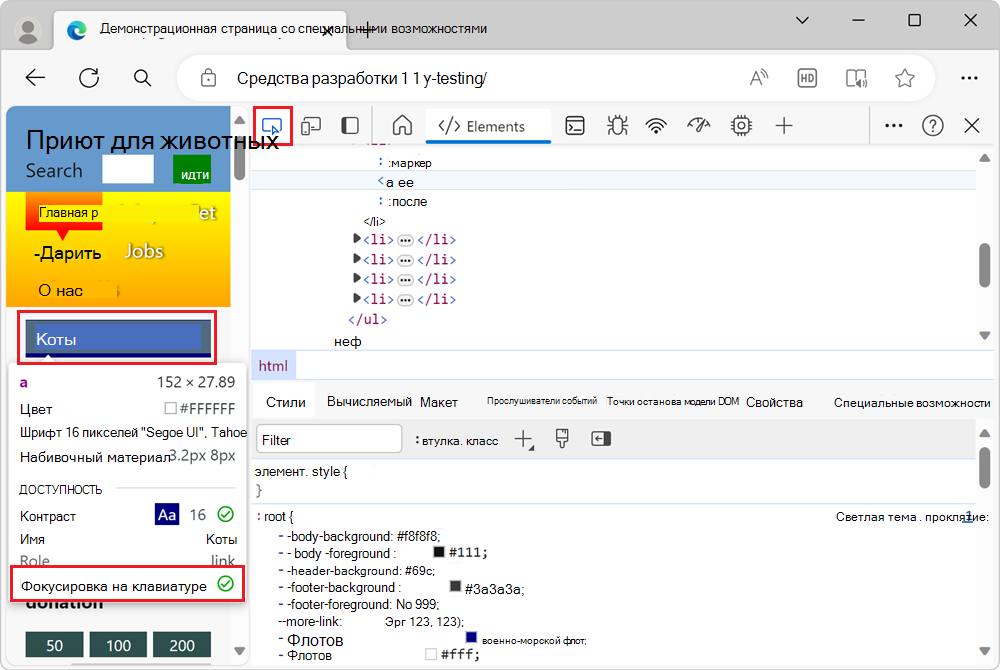Image resolution: width=1000 pixels, height=670 pixels.
Task: Open the Светлая тема stylesheet link
Action: tap(912, 516)
